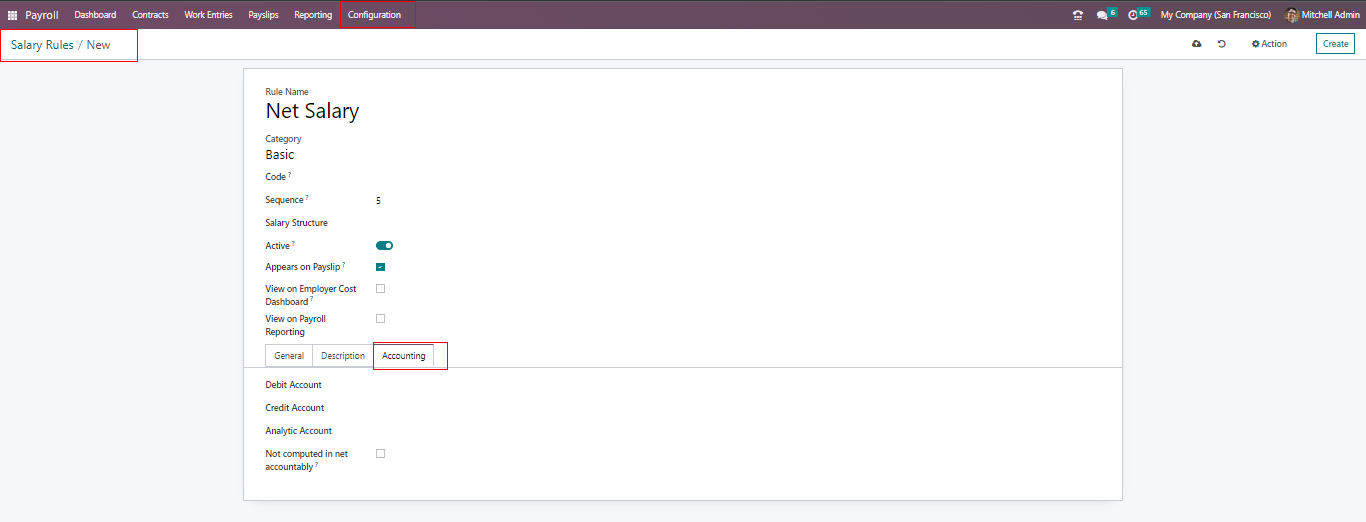
Task: Open the Action gear menu
Action: (x=1269, y=44)
